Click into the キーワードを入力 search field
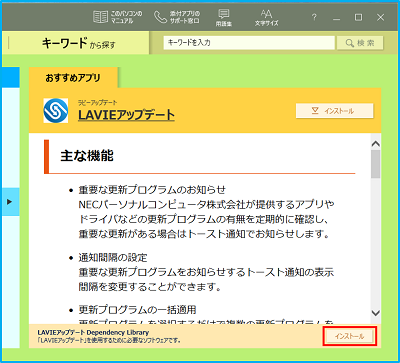This screenshot has width=400, height=363. pos(249,43)
